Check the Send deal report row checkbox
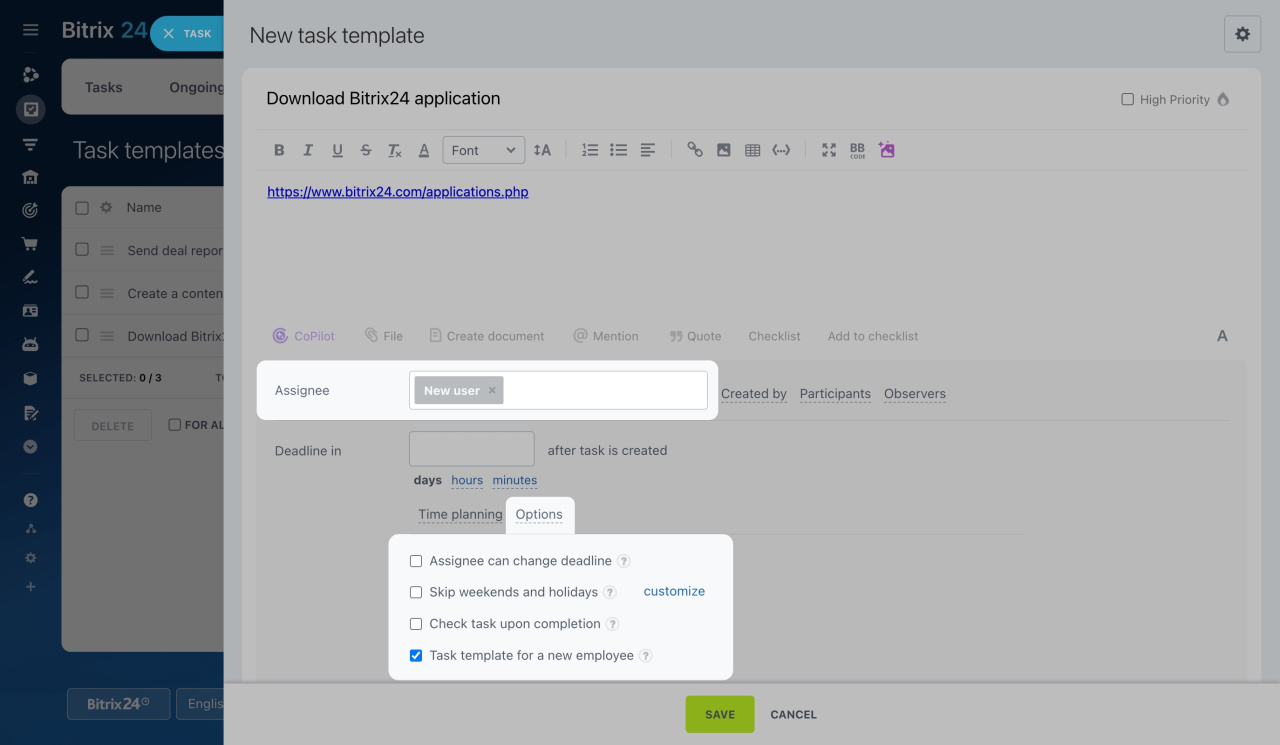This screenshot has width=1280, height=745. click(82, 250)
